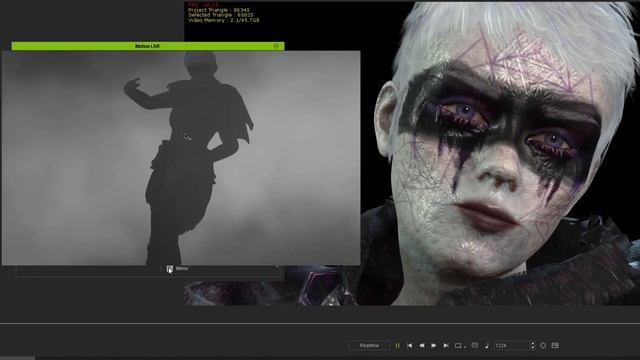
Task: Click the current frame number field
Action: [x=512, y=345]
